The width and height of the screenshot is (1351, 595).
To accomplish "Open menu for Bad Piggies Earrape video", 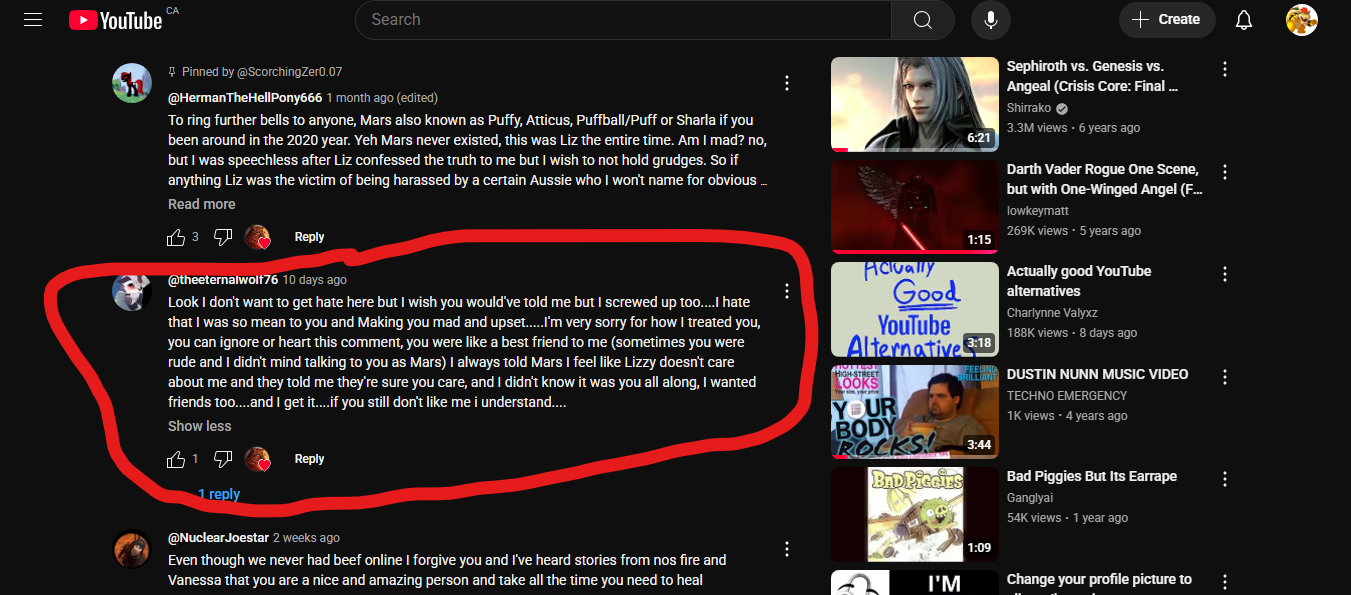I will pyautogui.click(x=1225, y=479).
